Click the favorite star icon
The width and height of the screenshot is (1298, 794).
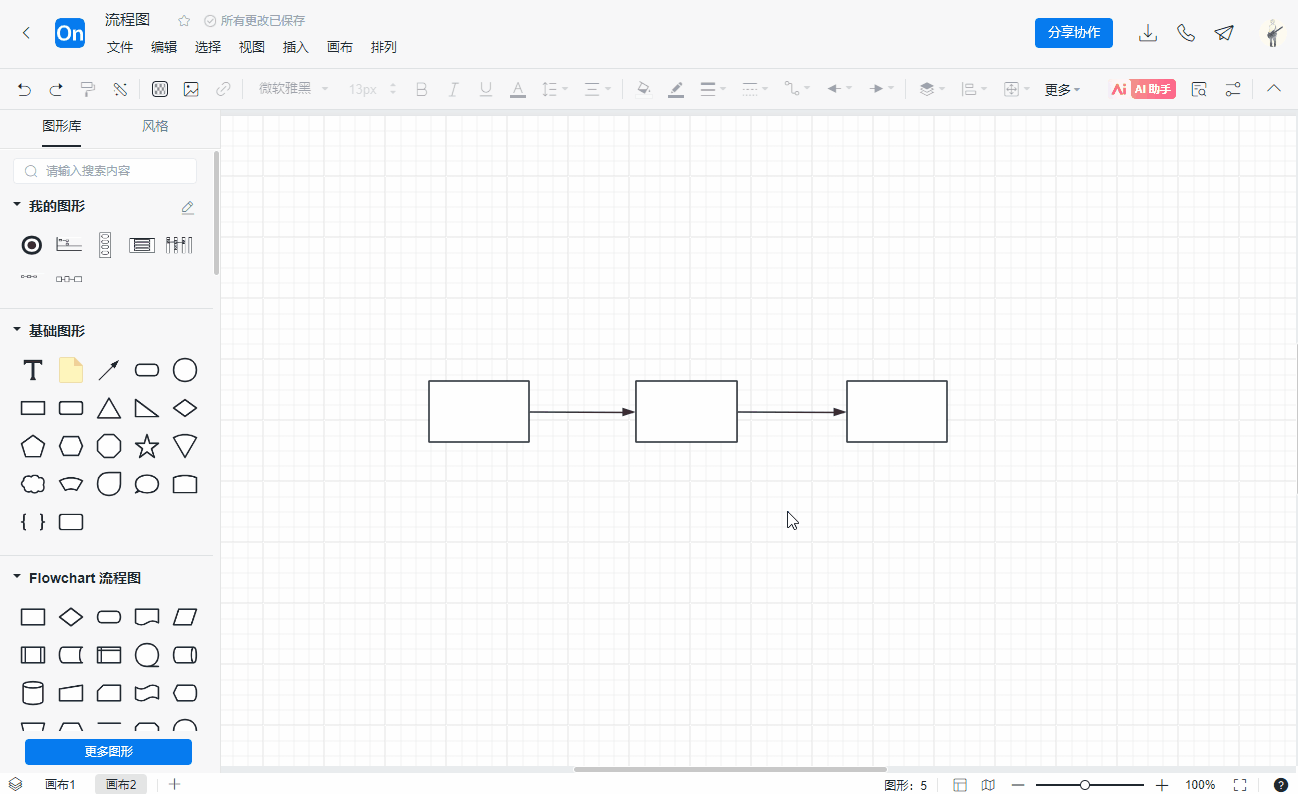(x=184, y=20)
